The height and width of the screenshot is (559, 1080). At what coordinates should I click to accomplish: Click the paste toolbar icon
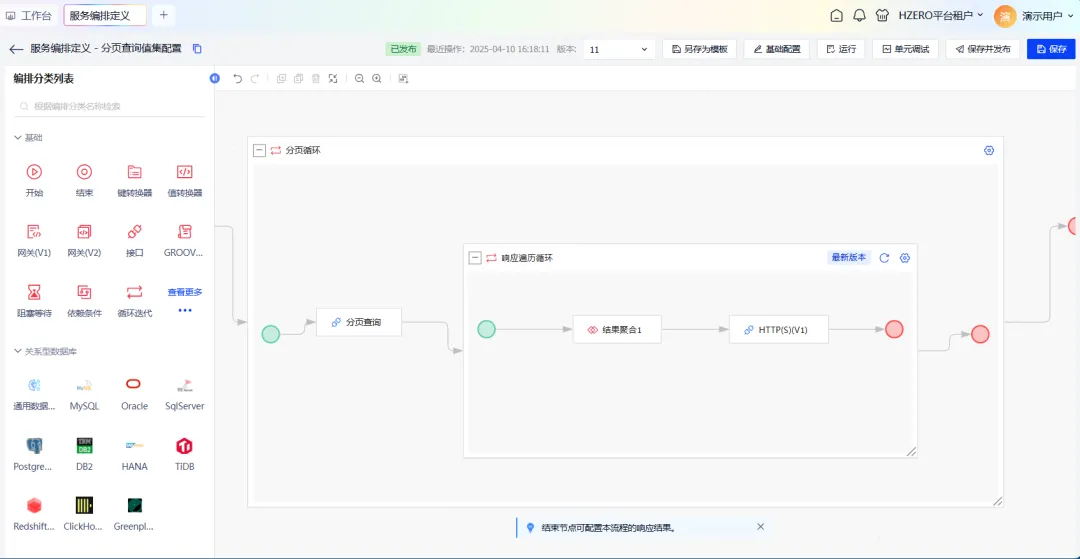point(298,78)
